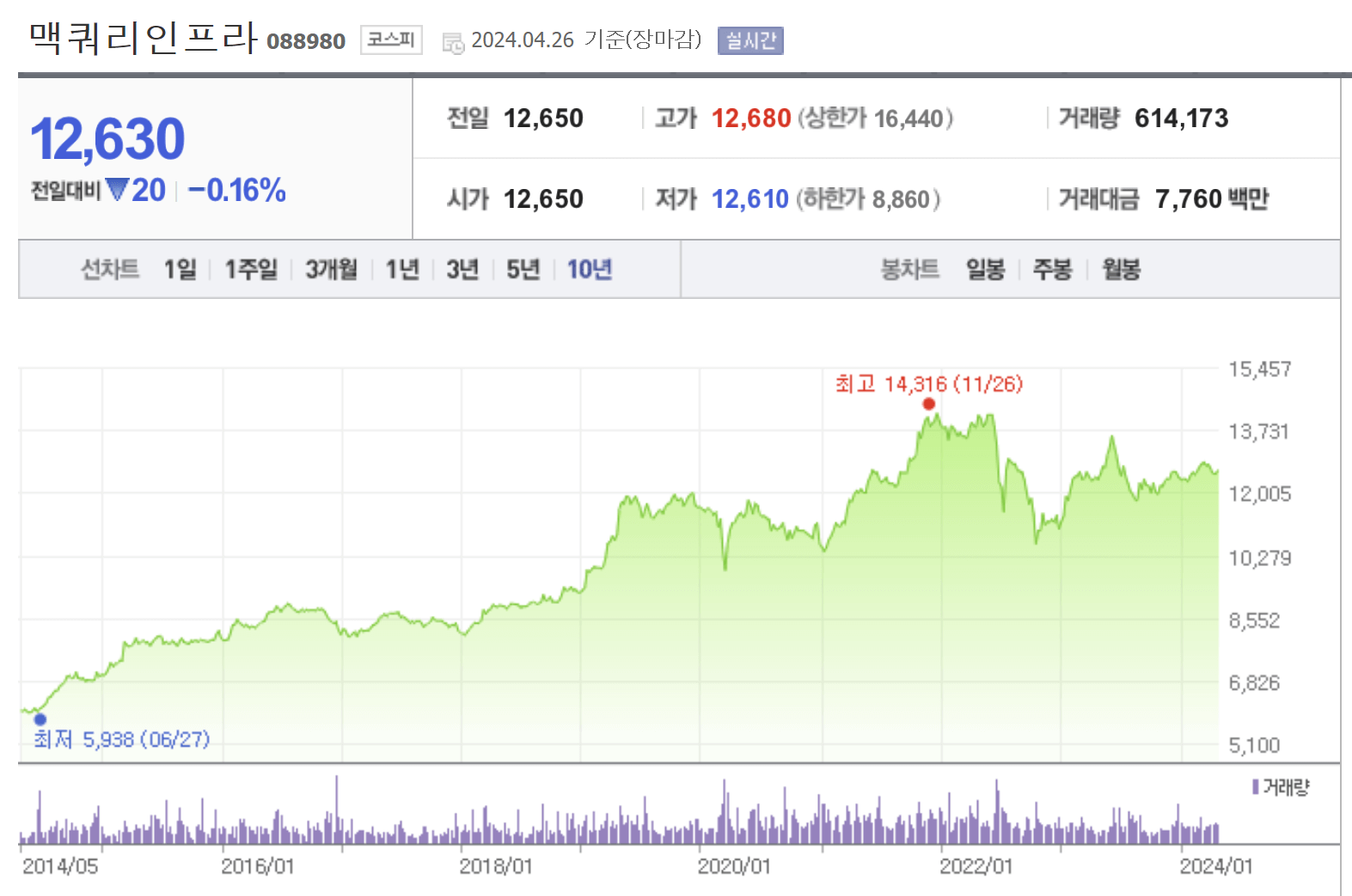The width and height of the screenshot is (1352, 896).
Task: Switch to the 1년 chart period
Action: (402, 270)
